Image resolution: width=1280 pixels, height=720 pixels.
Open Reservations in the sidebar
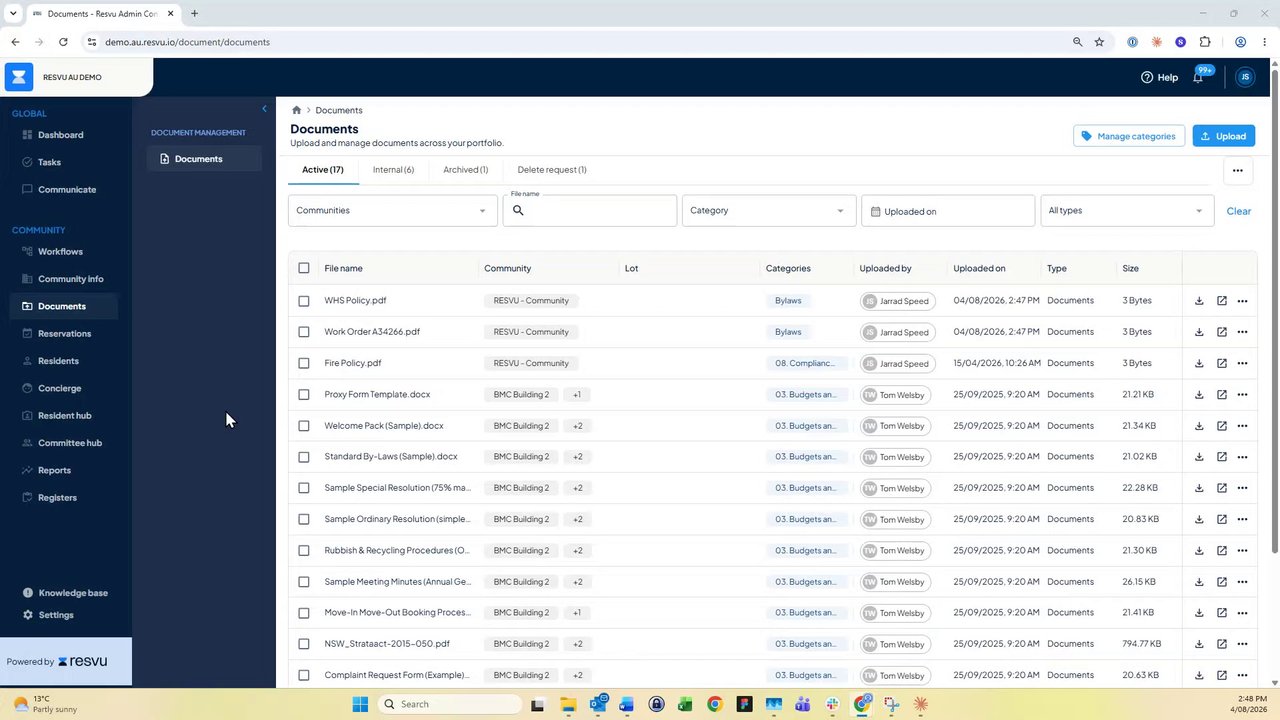tap(64, 334)
